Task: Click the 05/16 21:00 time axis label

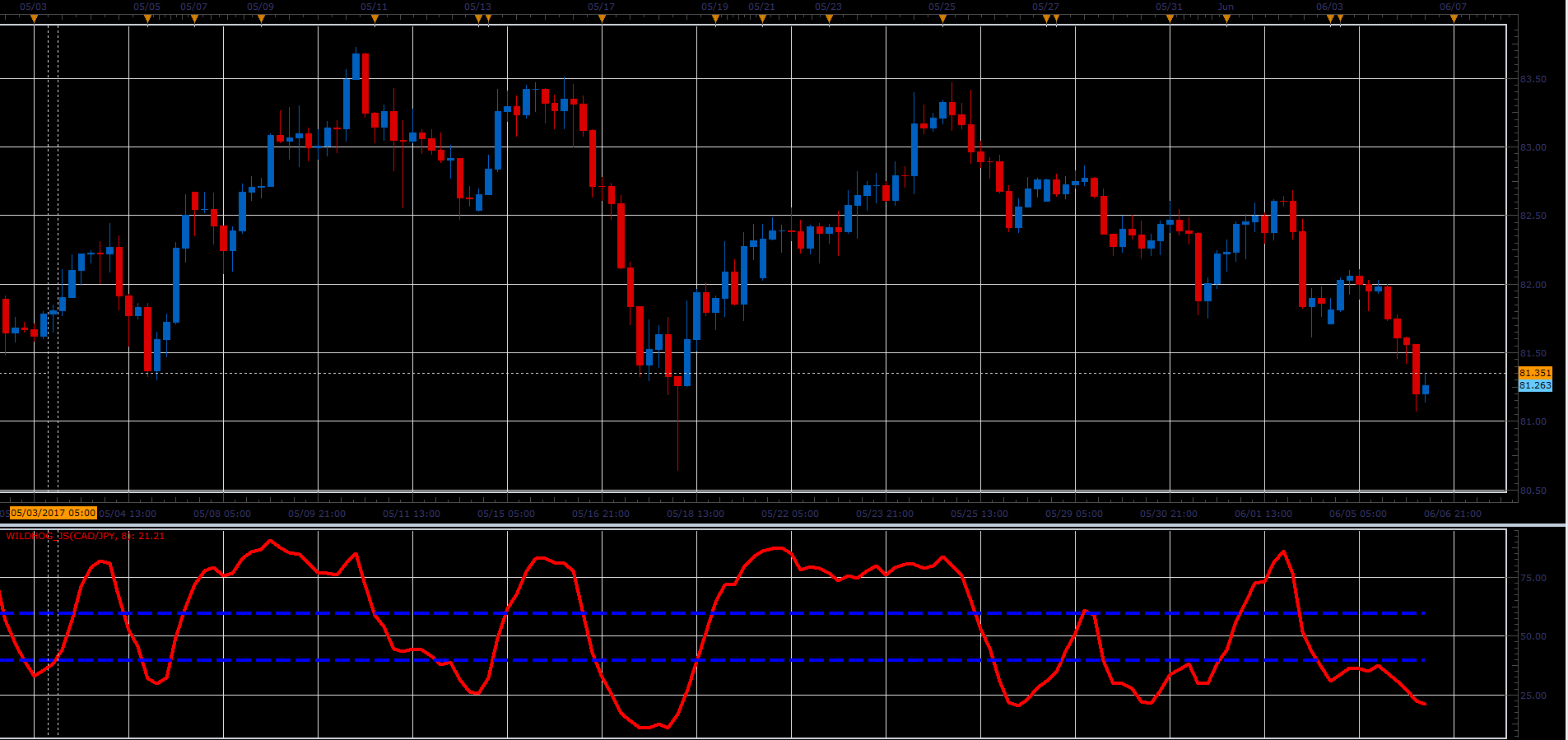Action: [x=601, y=514]
